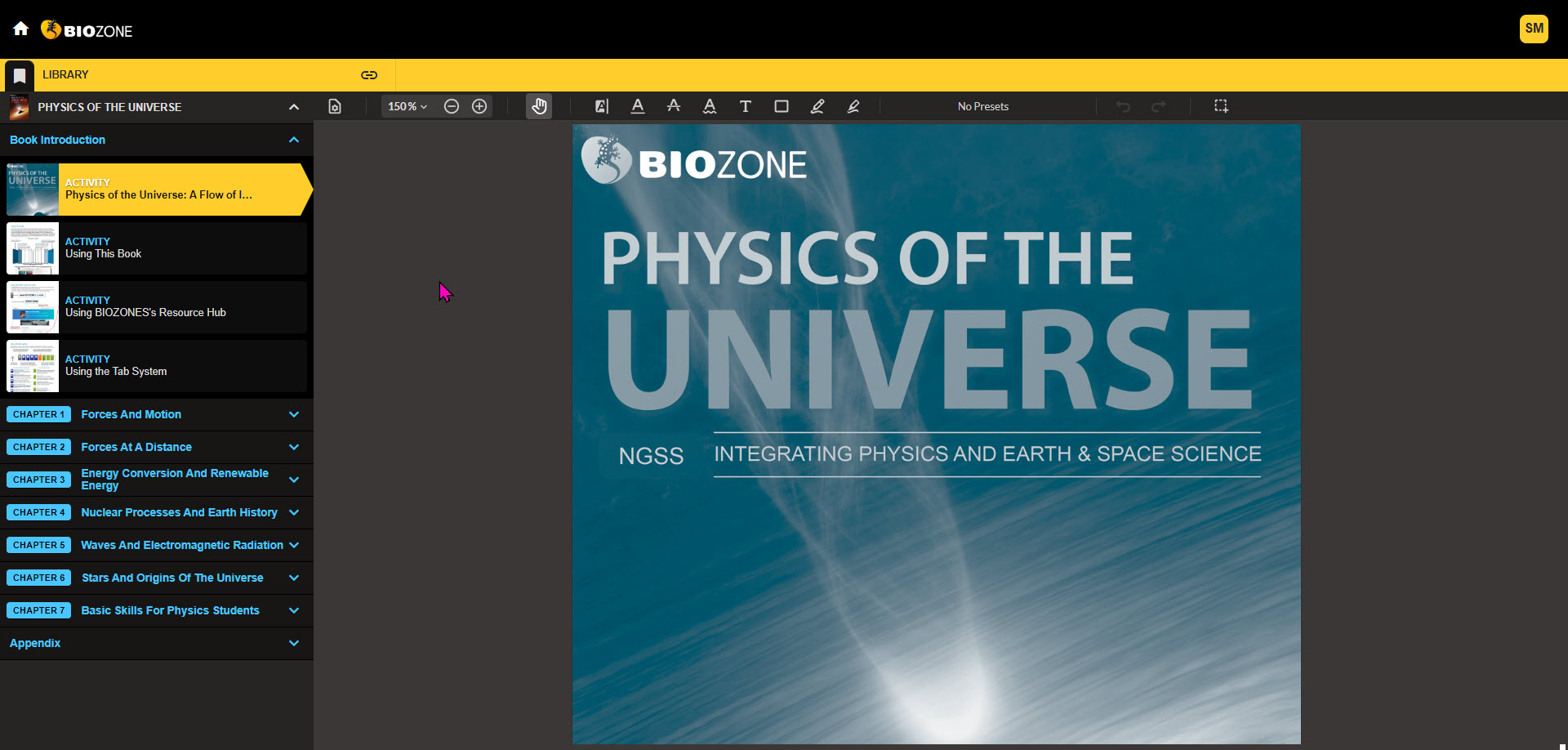Redo the last annotation
This screenshot has height=750, width=1568.
(x=1159, y=106)
